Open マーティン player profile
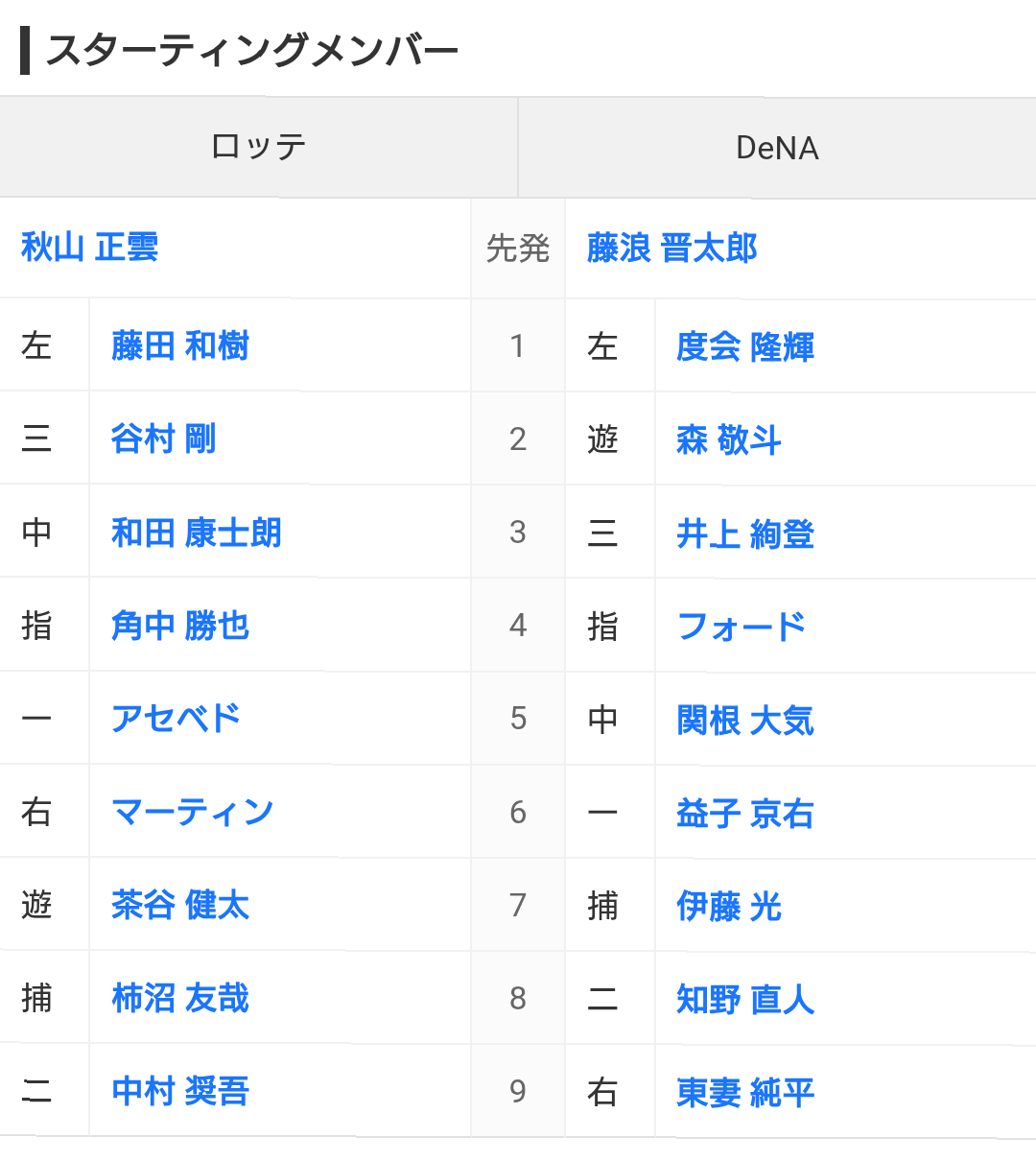This screenshot has width=1036, height=1161. [193, 812]
